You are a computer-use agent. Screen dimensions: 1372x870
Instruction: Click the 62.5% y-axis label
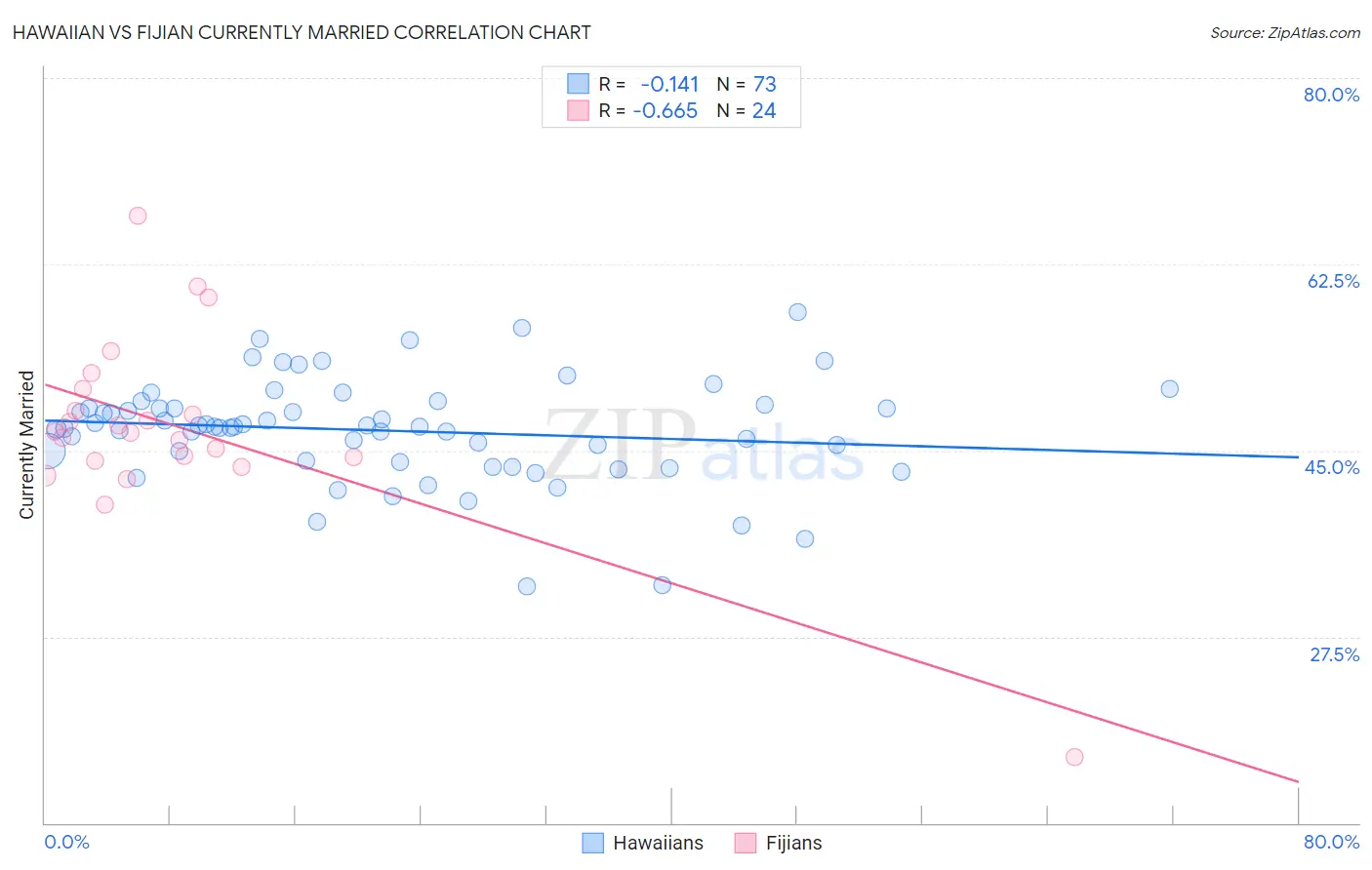click(x=1333, y=281)
